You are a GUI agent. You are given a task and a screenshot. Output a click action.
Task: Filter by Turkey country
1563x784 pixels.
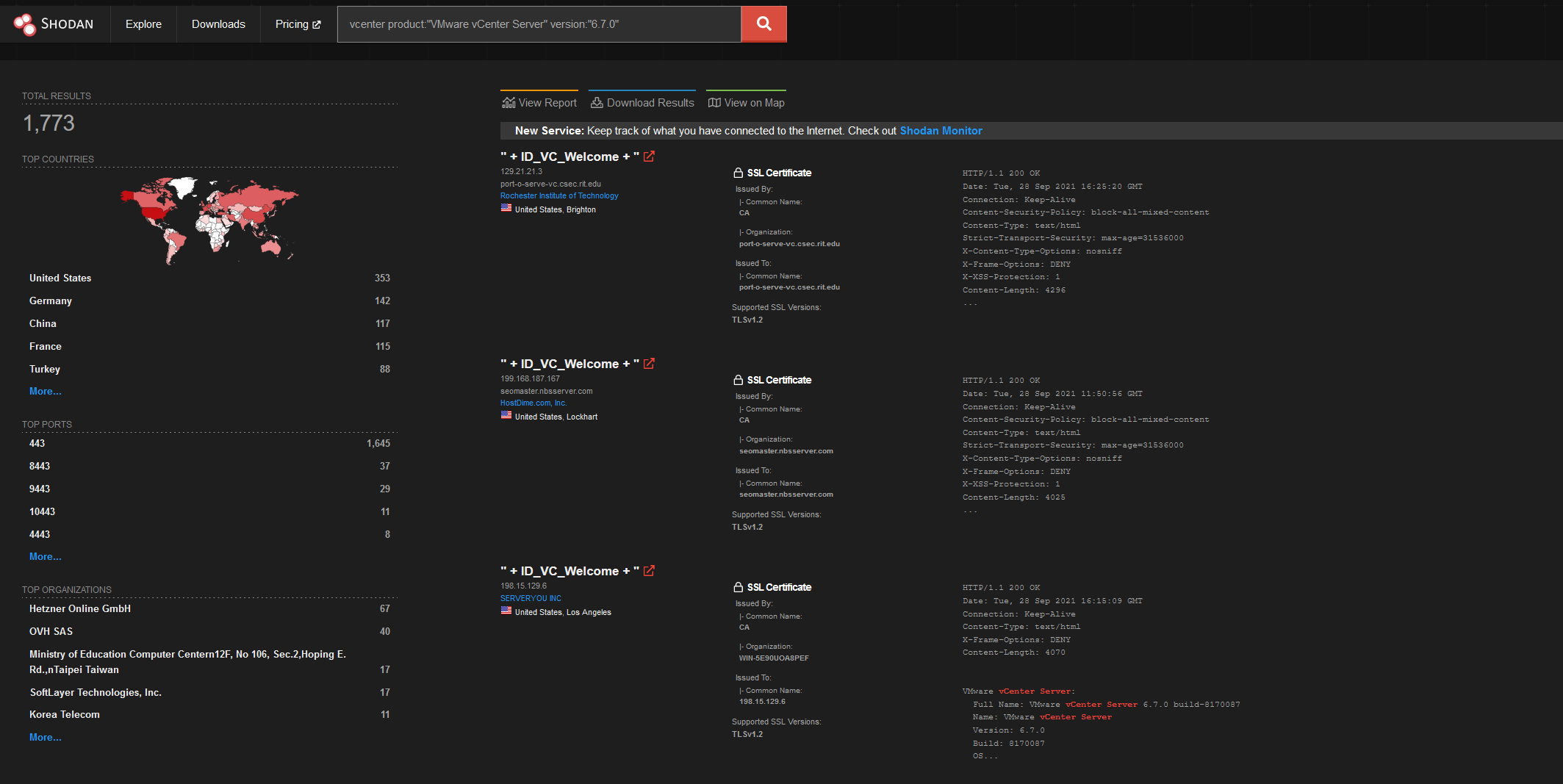[x=209, y=369]
